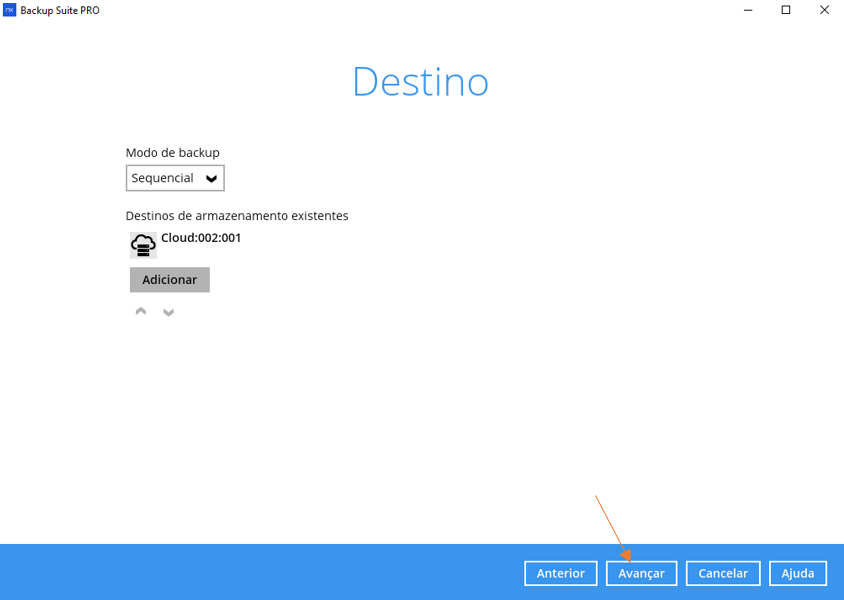The height and width of the screenshot is (600, 844).
Task: Move destination down with the down arrow
Action: click(x=168, y=312)
